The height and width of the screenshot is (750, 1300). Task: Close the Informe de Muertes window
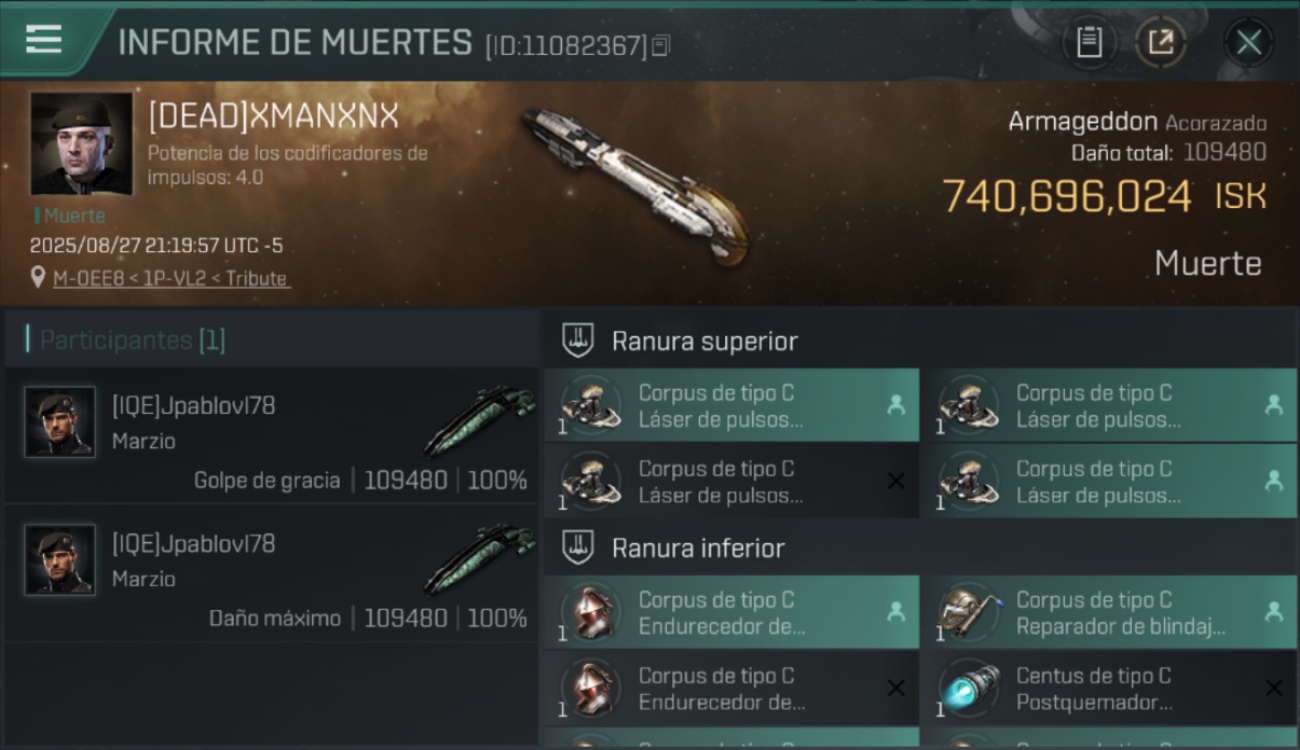coord(1249,42)
